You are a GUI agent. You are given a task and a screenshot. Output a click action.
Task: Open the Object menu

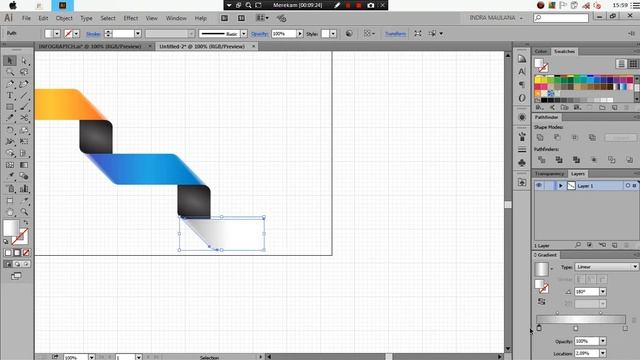tap(64, 18)
